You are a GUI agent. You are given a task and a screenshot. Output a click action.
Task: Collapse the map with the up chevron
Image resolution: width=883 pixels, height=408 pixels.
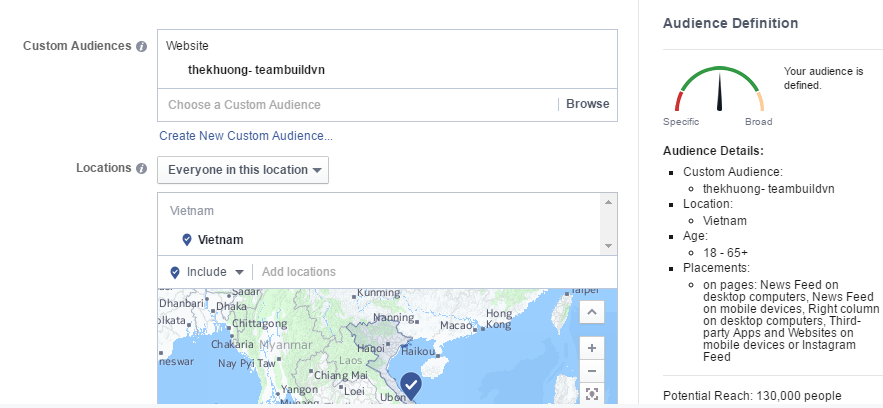coord(592,313)
